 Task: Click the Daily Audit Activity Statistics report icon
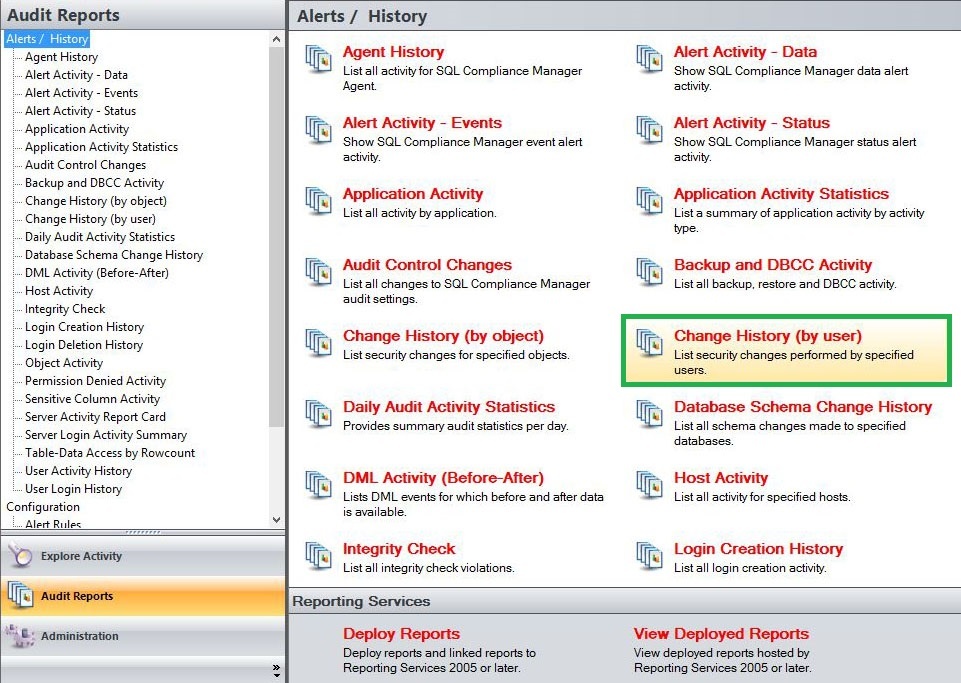pos(319,414)
